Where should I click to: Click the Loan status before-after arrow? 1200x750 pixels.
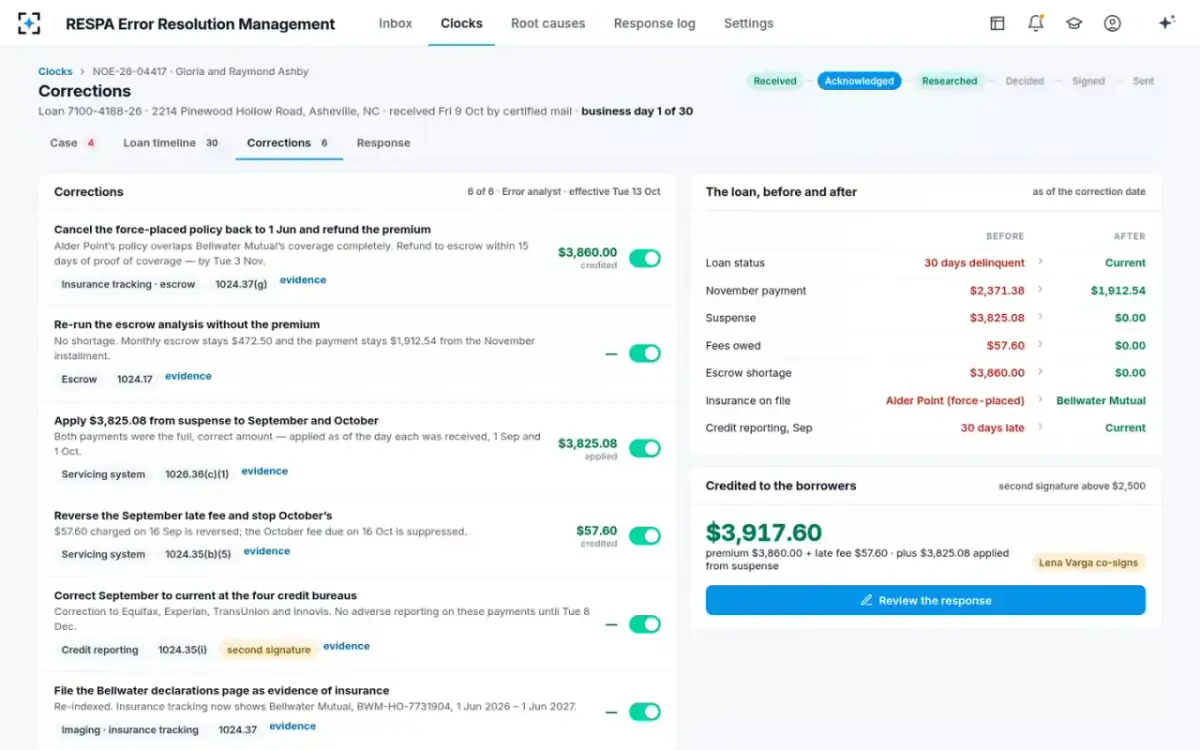click(1040, 262)
